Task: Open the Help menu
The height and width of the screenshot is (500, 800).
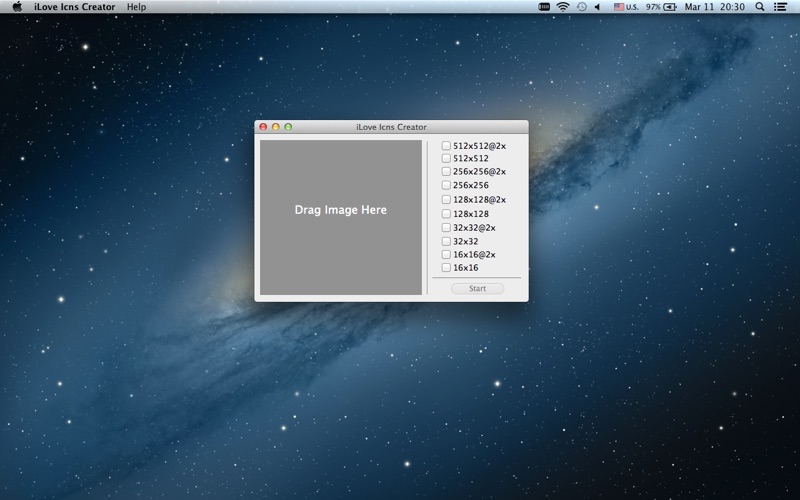Action: [136, 7]
